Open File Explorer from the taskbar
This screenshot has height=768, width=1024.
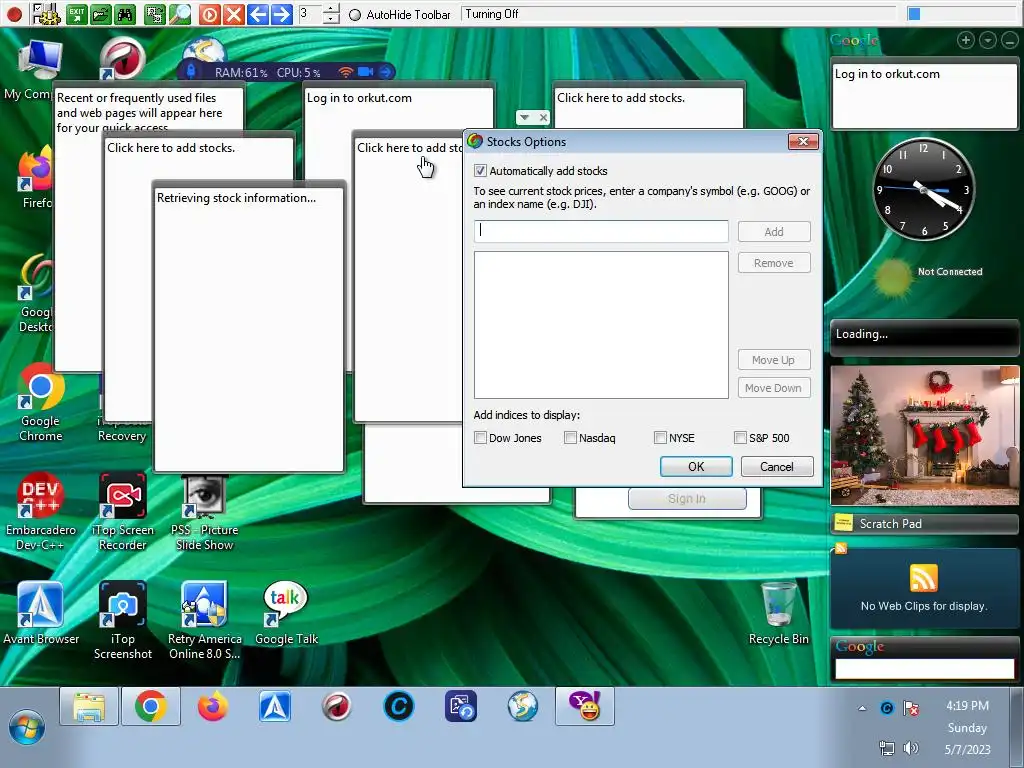(x=89, y=707)
